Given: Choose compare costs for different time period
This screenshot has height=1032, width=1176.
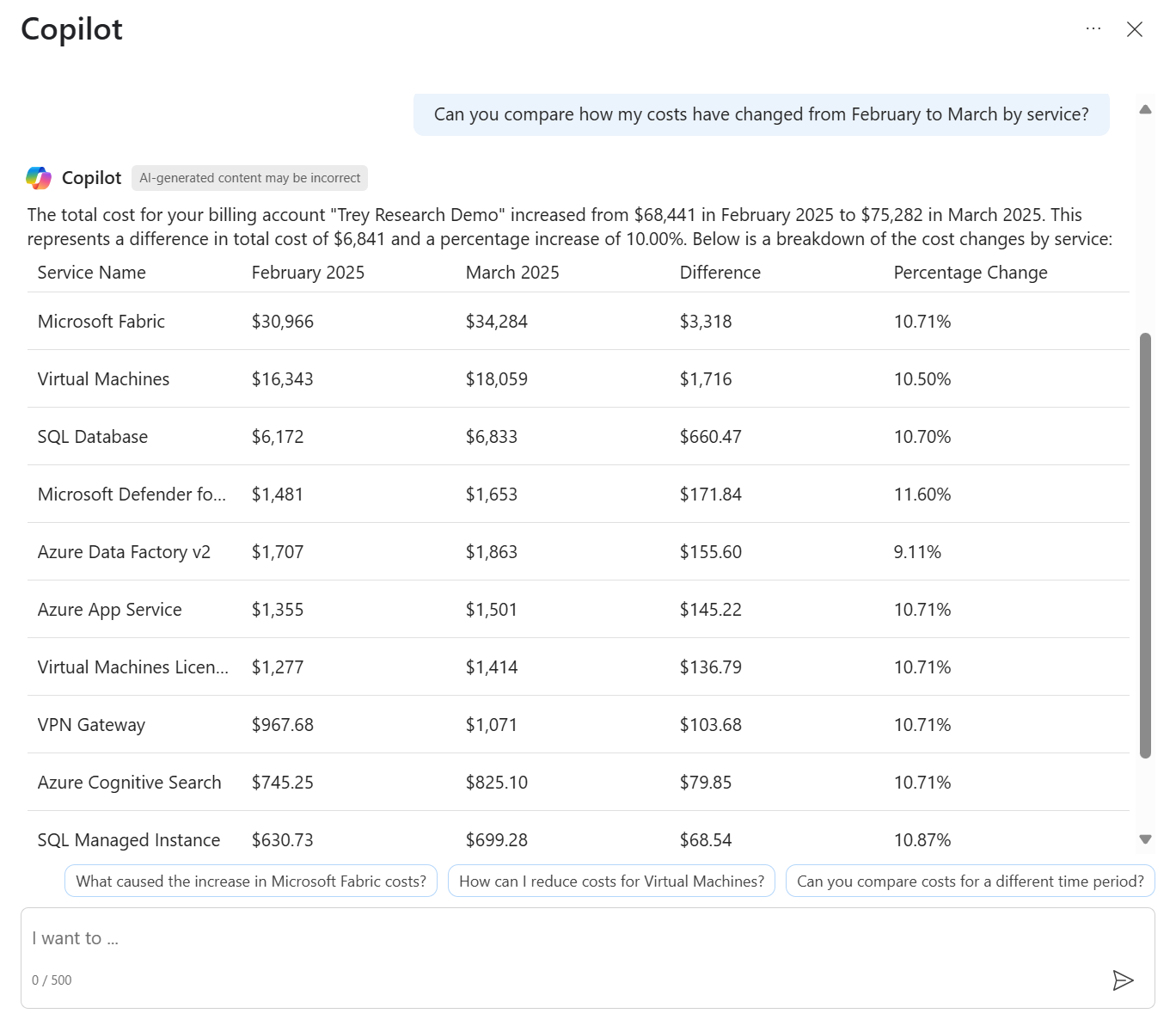Looking at the screenshot, I should [x=970, y=881].
